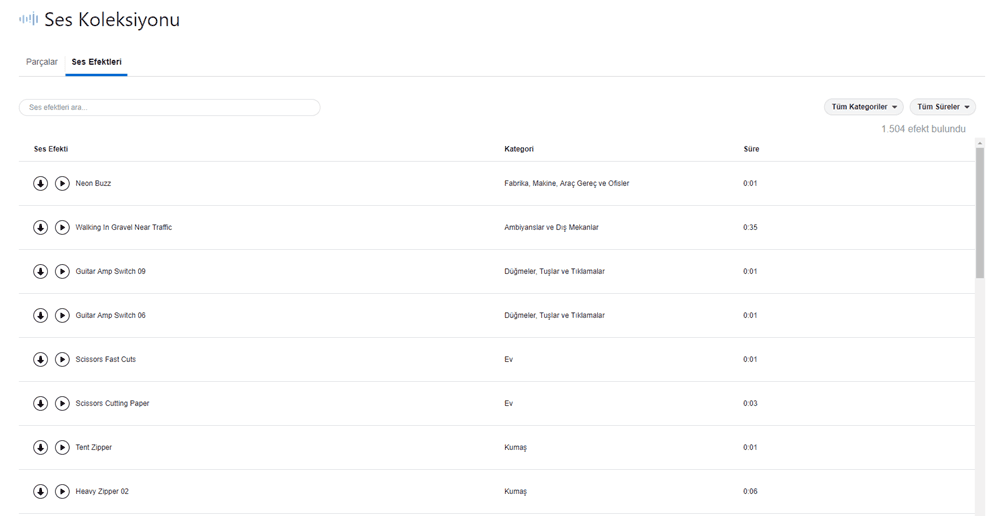Download Walking In Gravel Near Traffic
Viewport: 1000px width, 516px height.
pyautogui.click(x=41, y=228)
